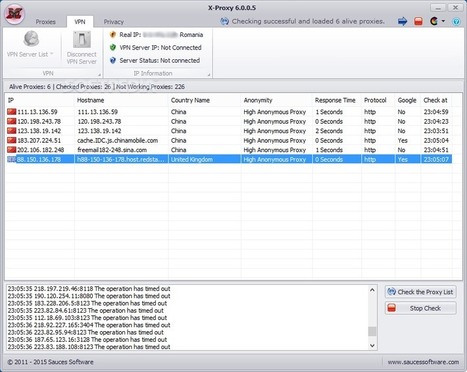Click the Disconnect VPN Server switch icon
The image size is (467, 372).
(x=82, y=40)
